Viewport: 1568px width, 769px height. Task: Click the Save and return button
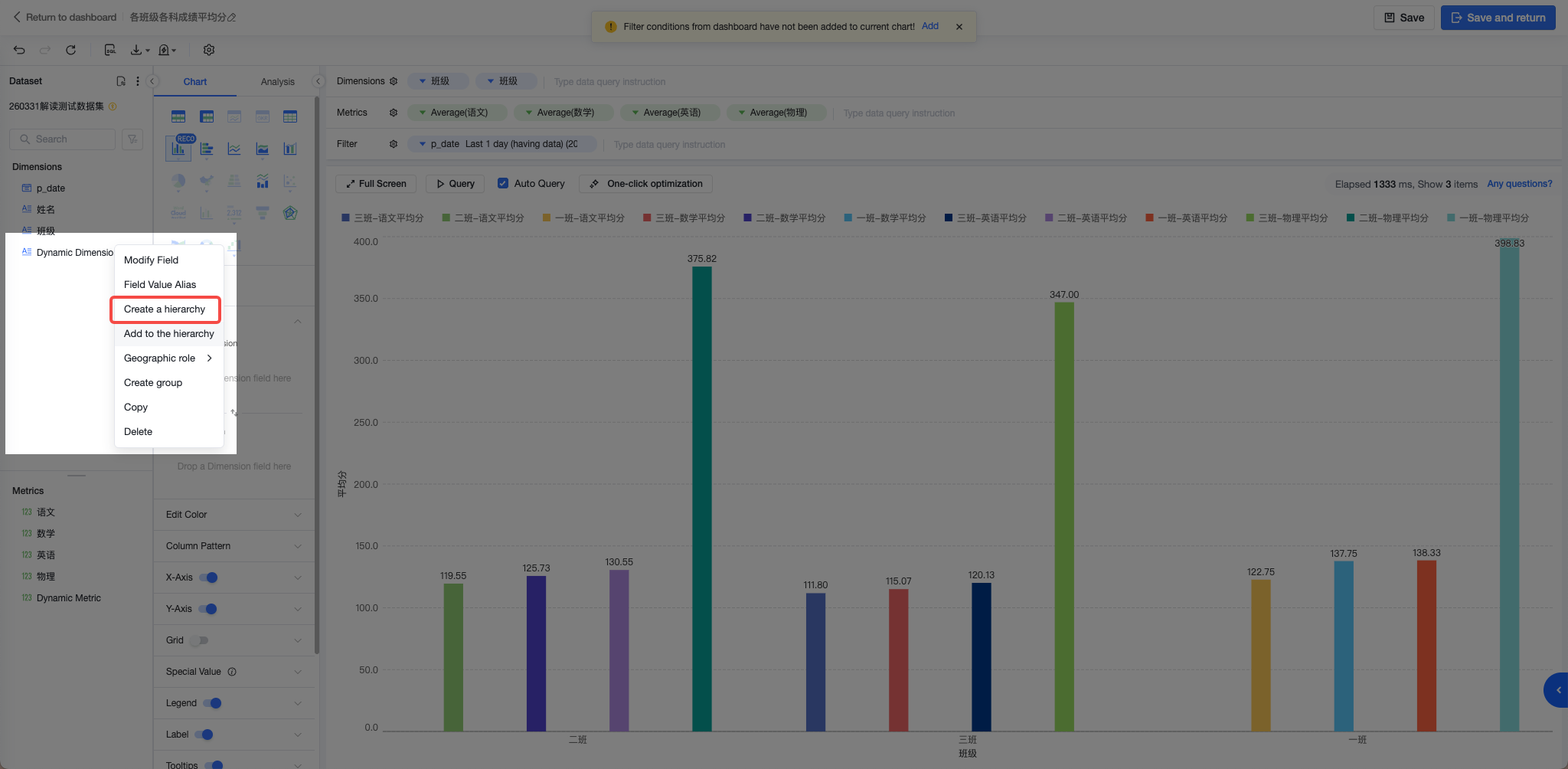pyautogui.click(x=1498, y=18)
